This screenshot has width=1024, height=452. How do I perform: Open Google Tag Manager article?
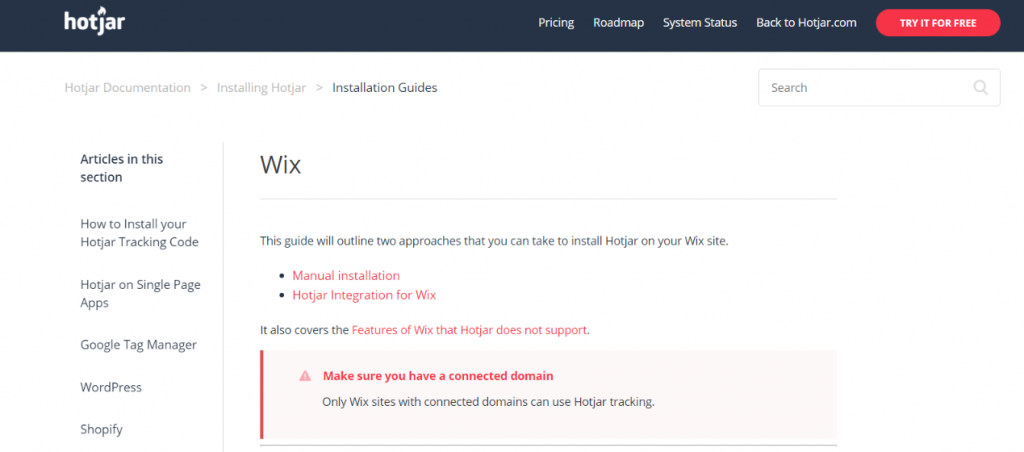[138, 345]
